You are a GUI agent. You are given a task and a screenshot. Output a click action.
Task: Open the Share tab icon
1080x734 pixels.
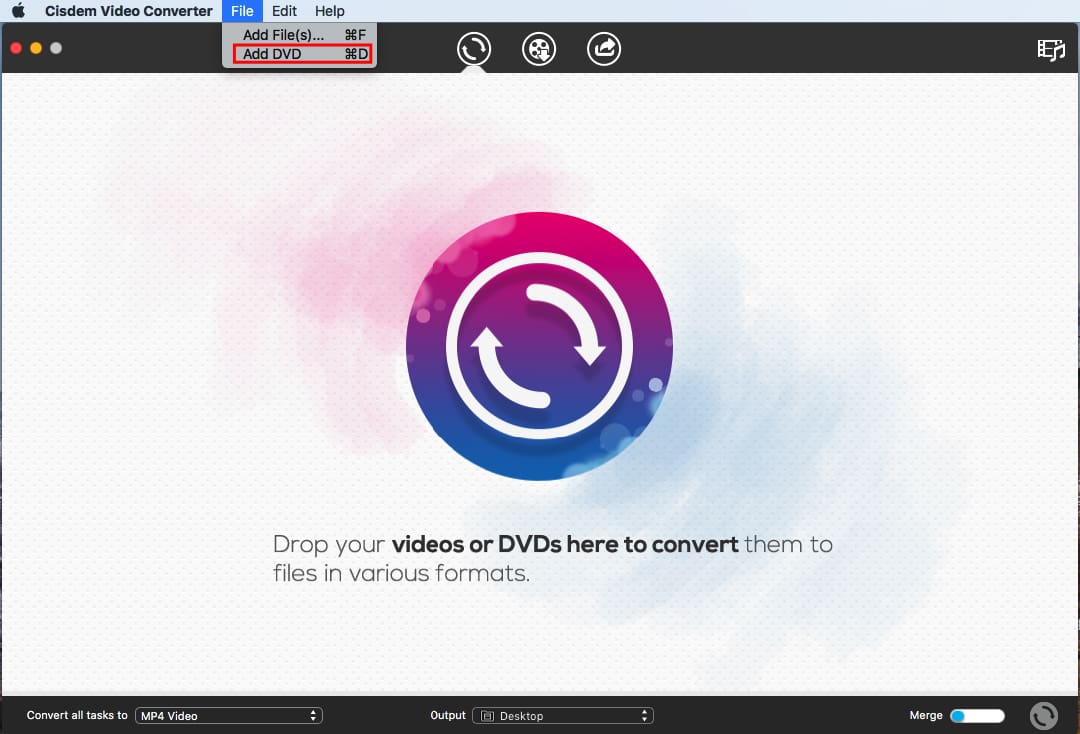604,49
